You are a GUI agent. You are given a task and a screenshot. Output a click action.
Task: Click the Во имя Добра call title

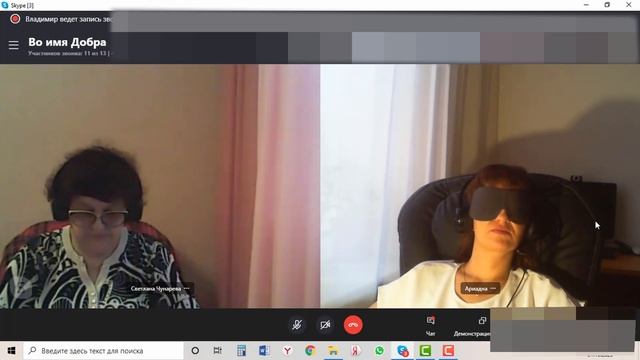[67, 42]
